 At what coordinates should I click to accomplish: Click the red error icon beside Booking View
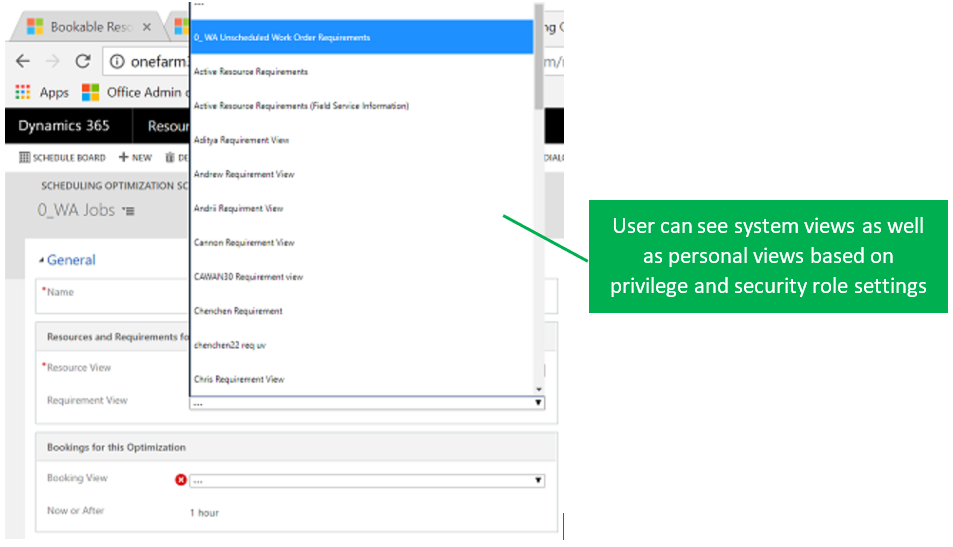pyautogui.click(x=181, y=480)
